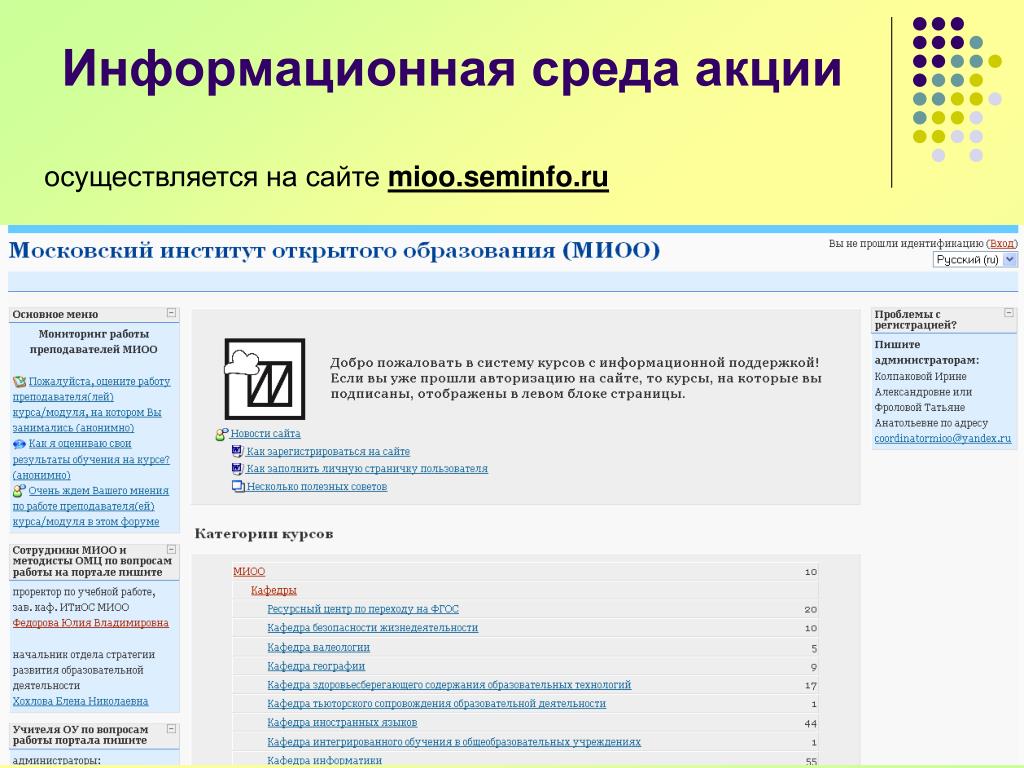This screenshot has width=1024, height=768.
Task: Click the МИОО logo image
Action: point(264,379)
